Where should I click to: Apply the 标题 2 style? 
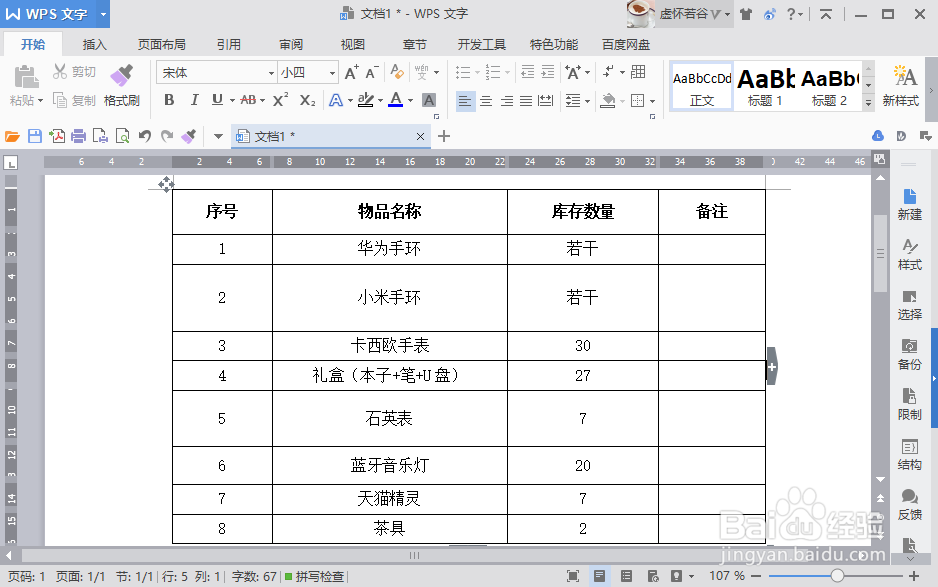click(x=829, y=87)
